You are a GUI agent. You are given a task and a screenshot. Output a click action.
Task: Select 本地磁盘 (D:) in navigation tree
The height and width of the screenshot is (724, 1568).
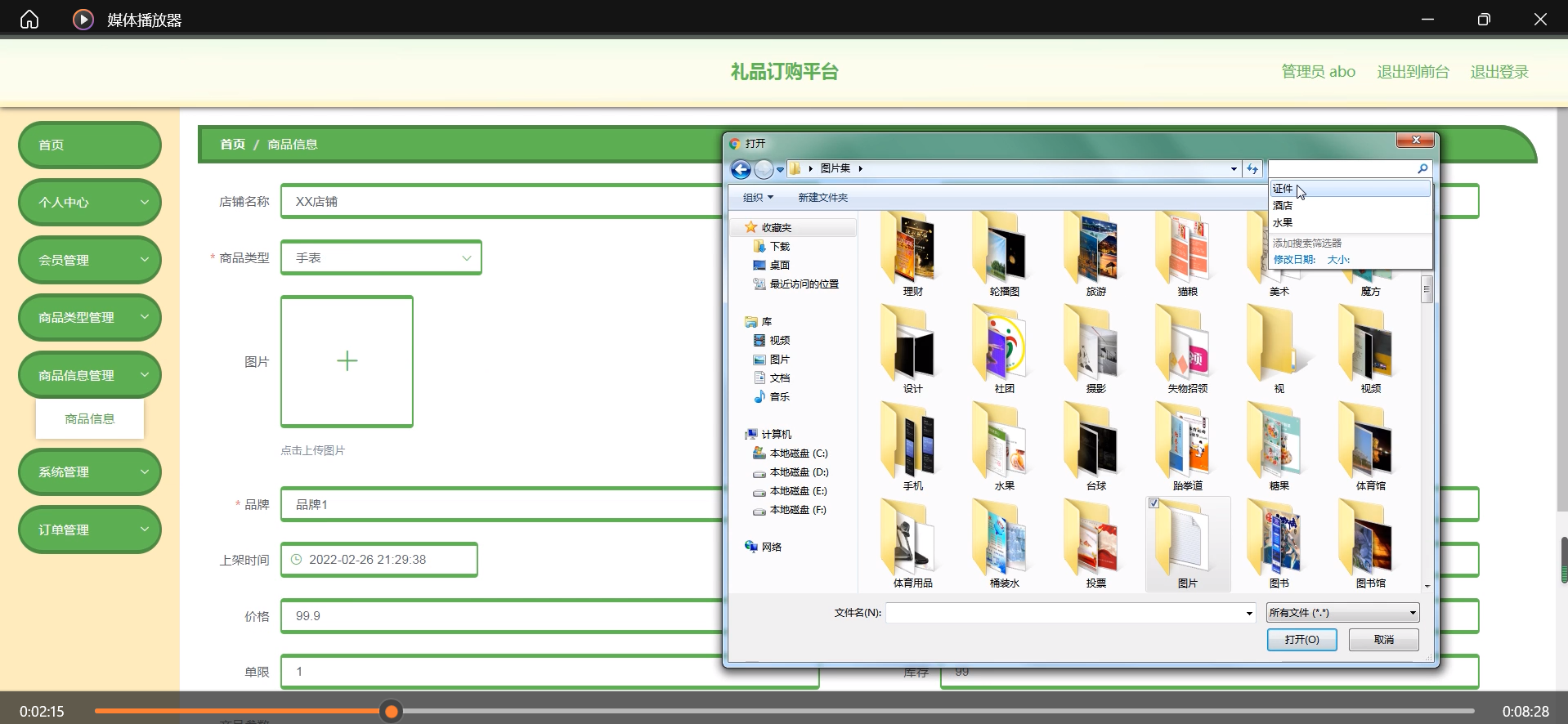click(x=791, y=472)
